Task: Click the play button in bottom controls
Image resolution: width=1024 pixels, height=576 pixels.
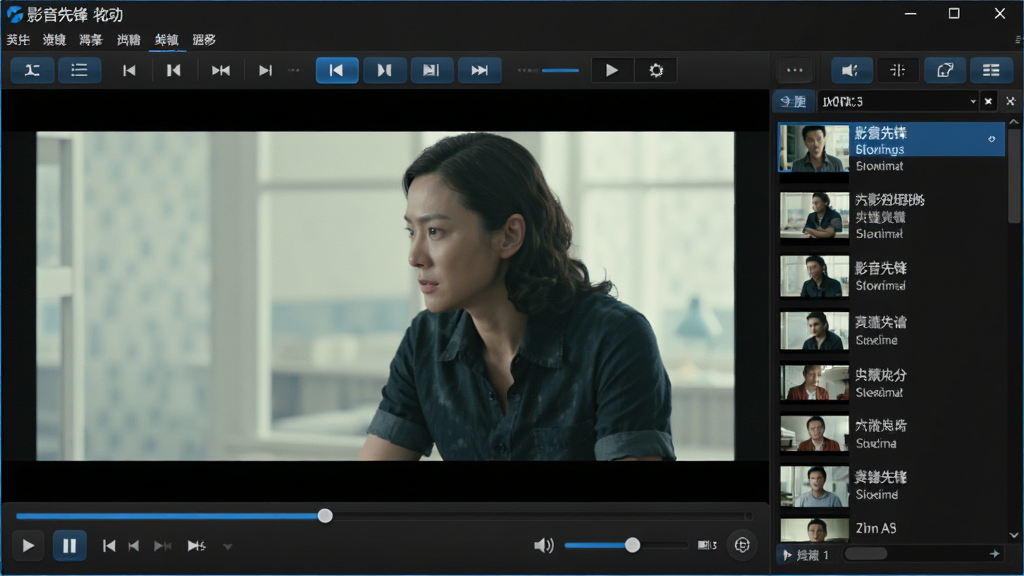Action: 28,545
